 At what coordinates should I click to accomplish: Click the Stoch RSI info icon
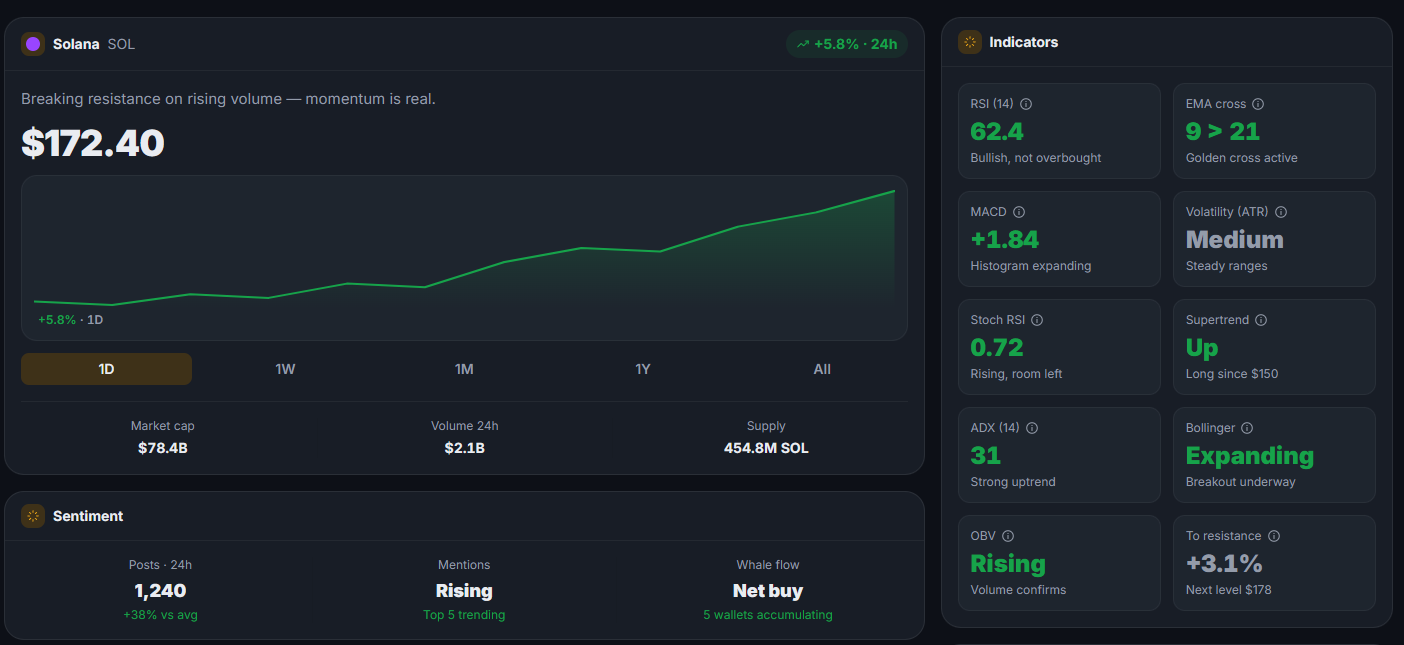click(1037, 320)
